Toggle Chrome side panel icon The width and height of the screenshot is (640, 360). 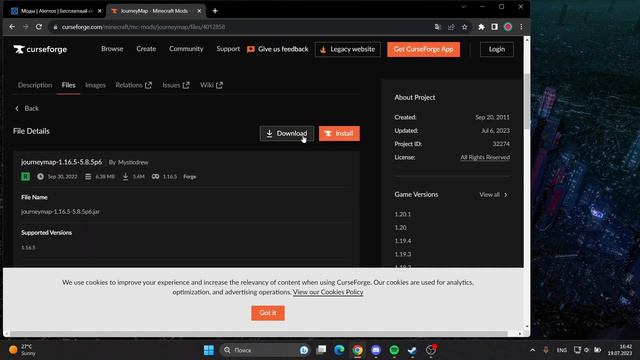(494, 27)
